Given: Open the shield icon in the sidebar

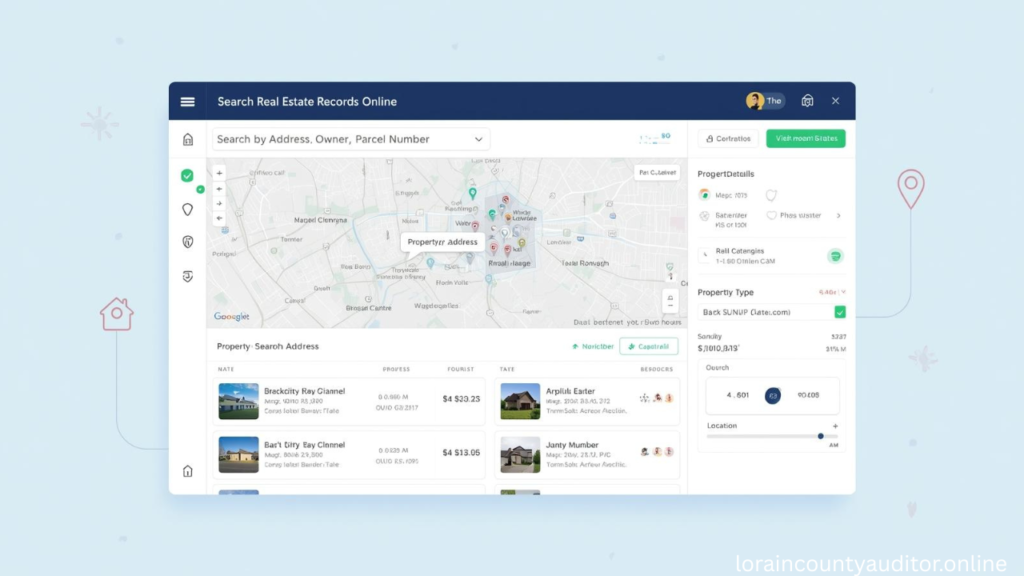Looking at the screenshot, I should tap(187, 242).
